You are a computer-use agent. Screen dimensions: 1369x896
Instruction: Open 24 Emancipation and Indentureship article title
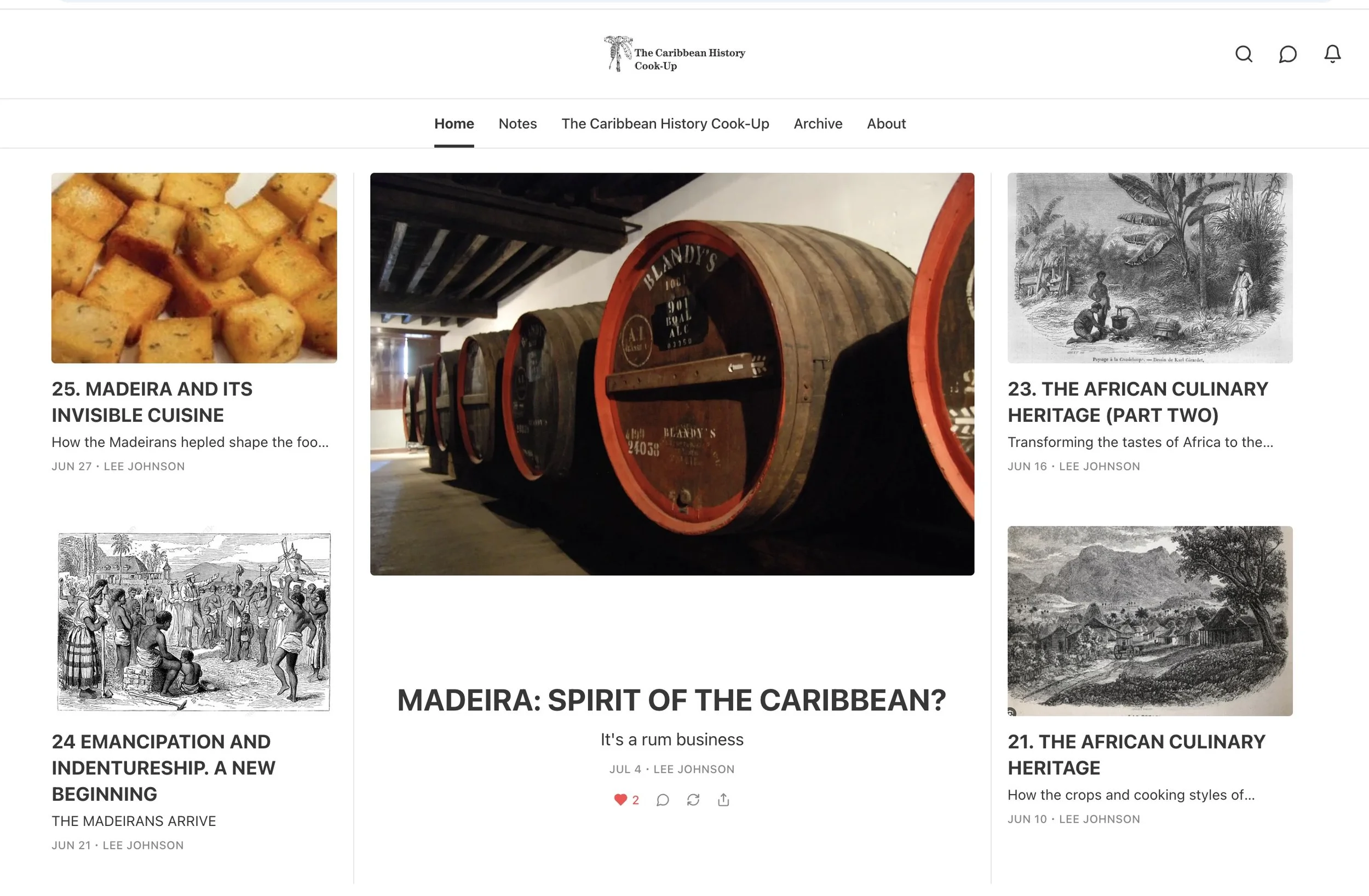click(163, 768)
